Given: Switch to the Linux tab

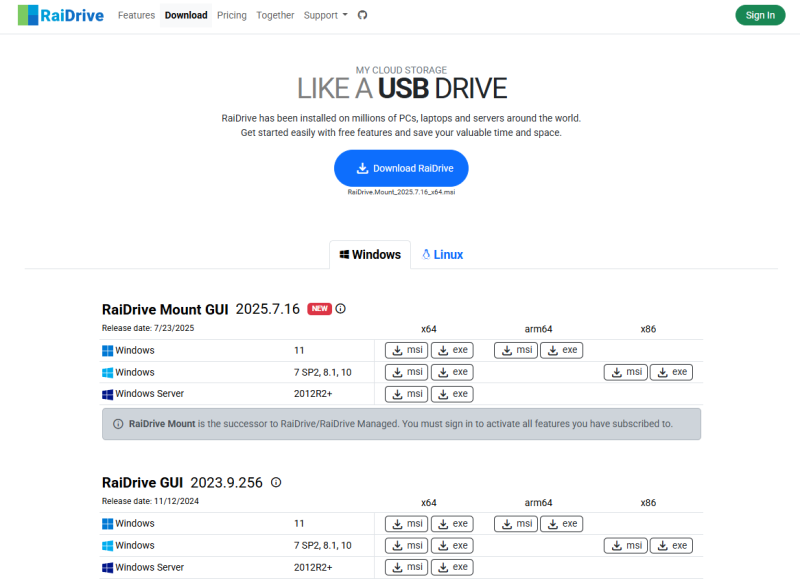Looking at the screenshot, I should click(442, 255).
